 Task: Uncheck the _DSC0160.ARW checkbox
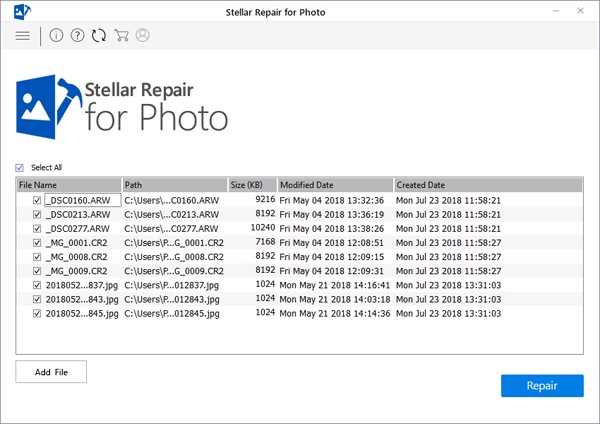click(37, 200)
